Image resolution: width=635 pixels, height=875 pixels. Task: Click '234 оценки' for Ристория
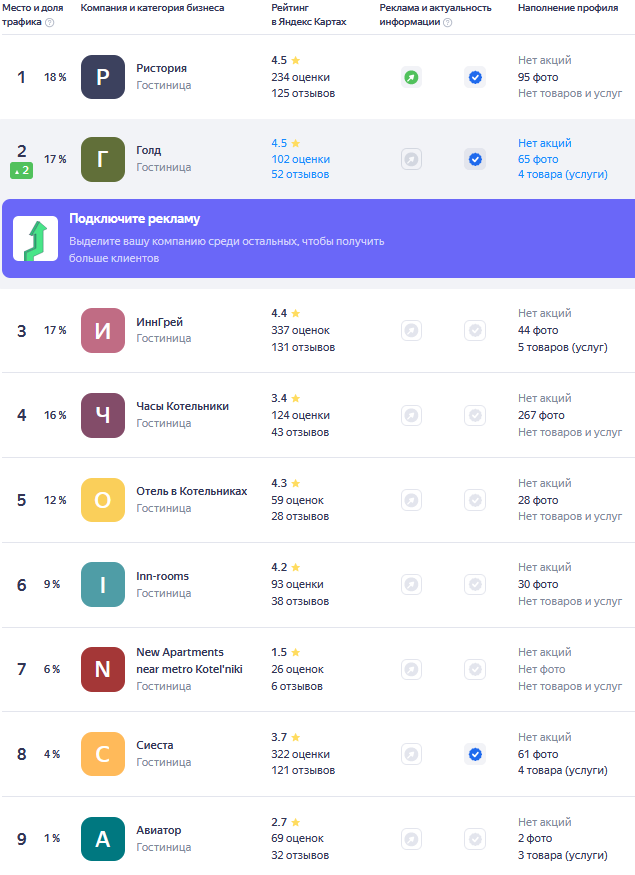(300, 77)
